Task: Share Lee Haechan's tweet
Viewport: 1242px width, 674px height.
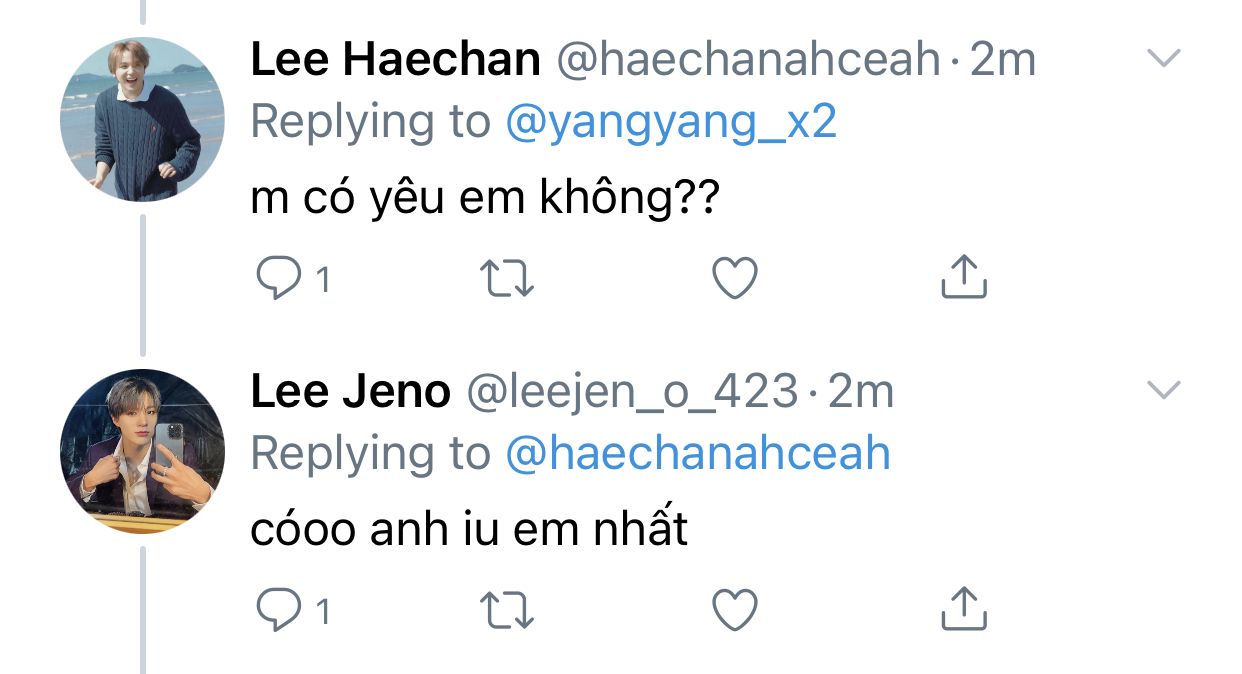Action: (964, 278)
